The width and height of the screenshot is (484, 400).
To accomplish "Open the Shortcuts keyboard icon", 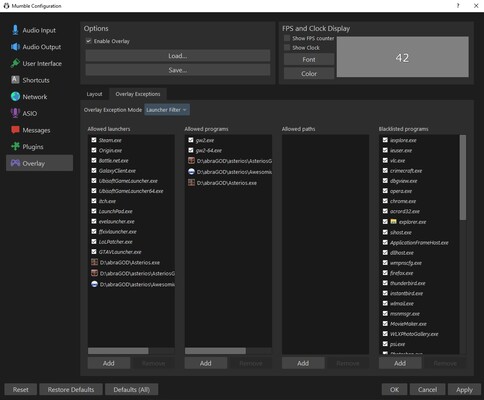I will tap(15, 80).
